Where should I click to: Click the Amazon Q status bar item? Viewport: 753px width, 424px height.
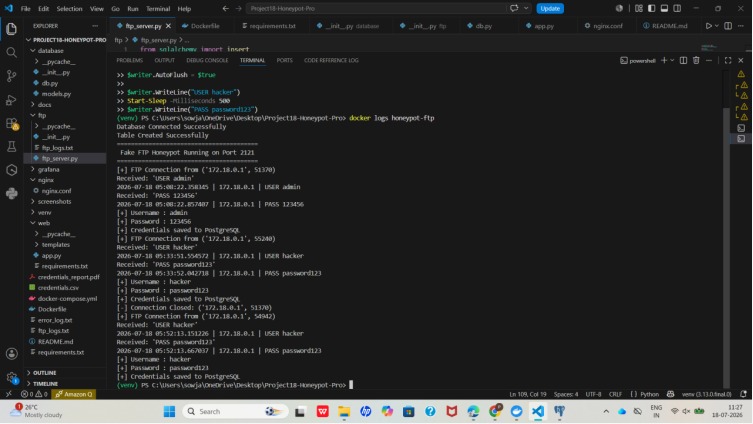74,394
